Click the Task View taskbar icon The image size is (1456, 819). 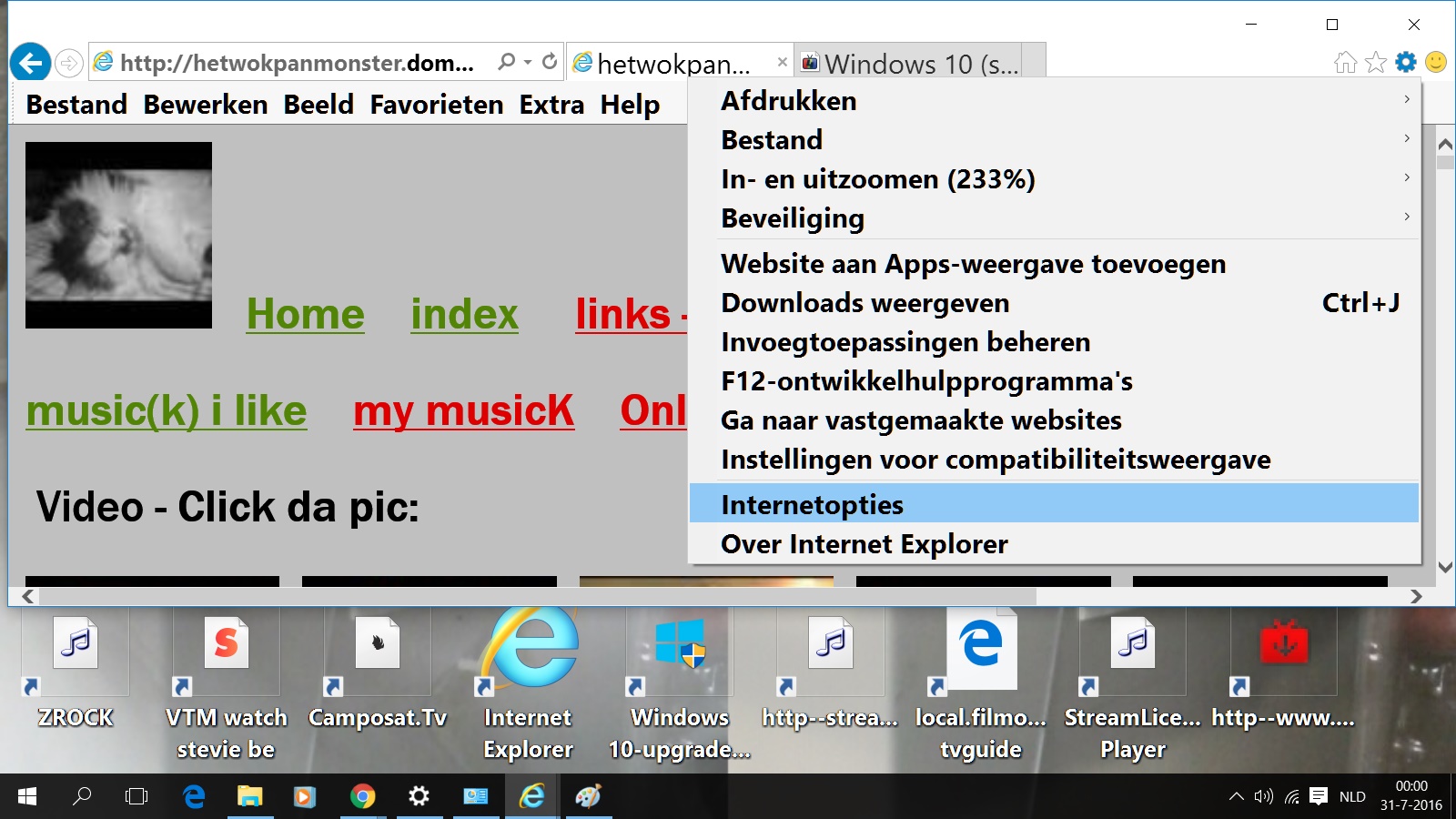(x=136, y=796)
